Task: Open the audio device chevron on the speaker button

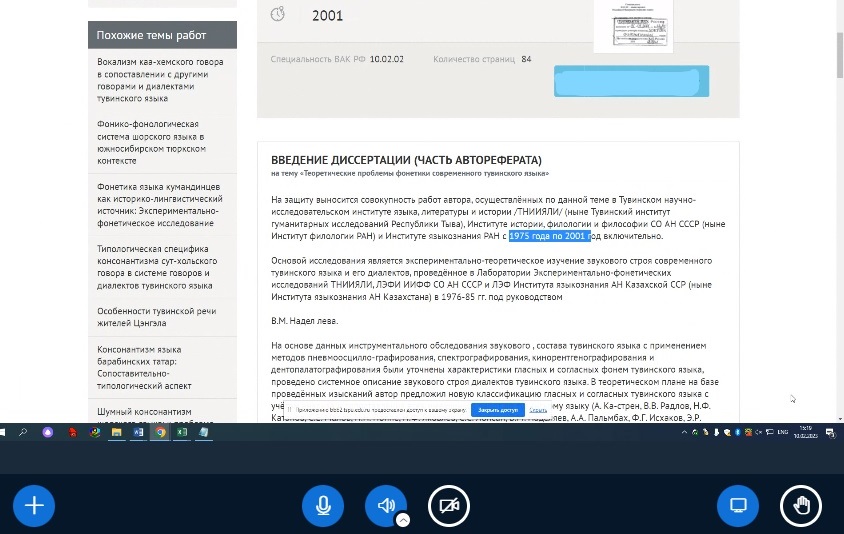Action: click(x=403, y=520)
